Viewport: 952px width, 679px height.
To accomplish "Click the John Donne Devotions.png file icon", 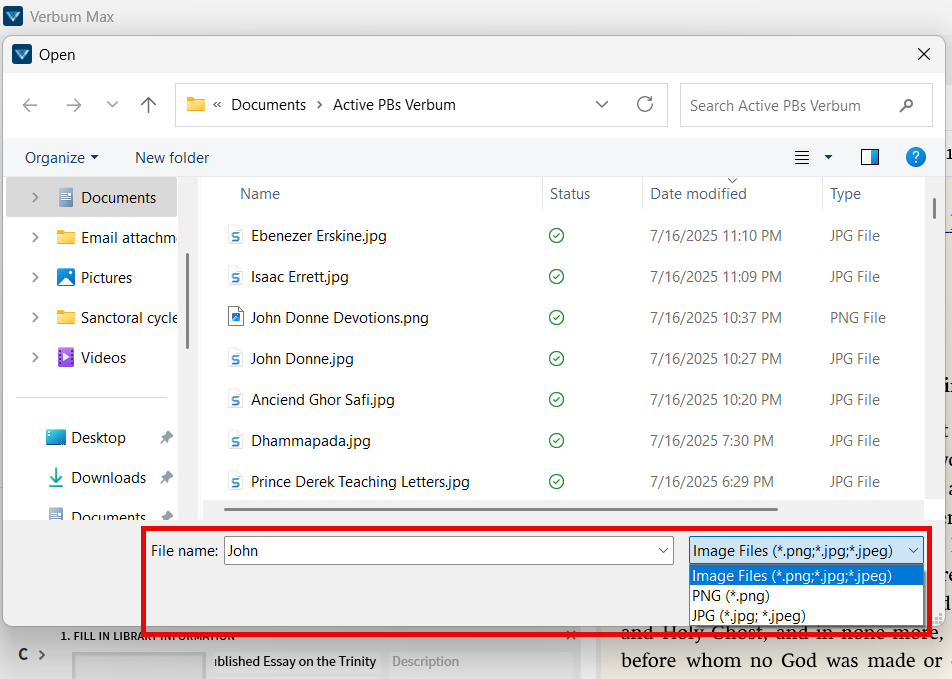I will coord(236,317).
